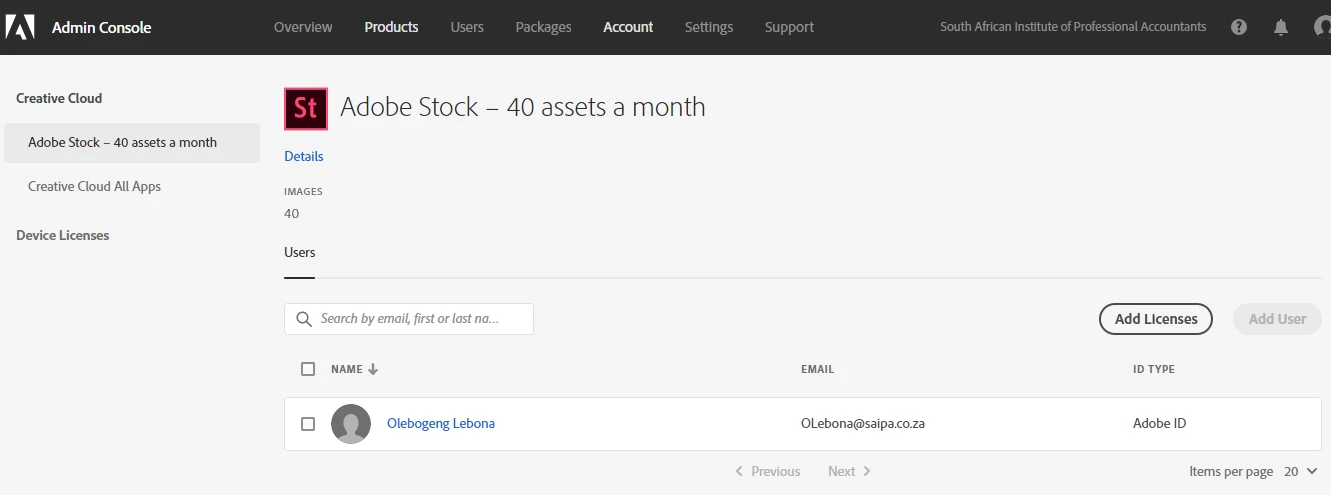Click South African Institute organization name
Image resolution: width=1331 pixels, height=495 pixels.
[x=1073, y=27]
